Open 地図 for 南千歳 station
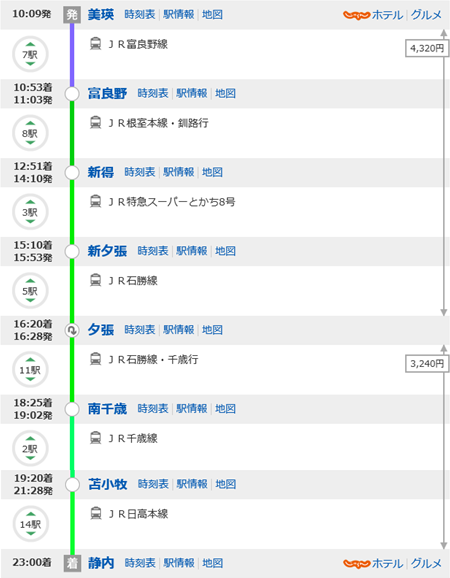This screenshot has width=450, height=578. (x=225, y=409)
